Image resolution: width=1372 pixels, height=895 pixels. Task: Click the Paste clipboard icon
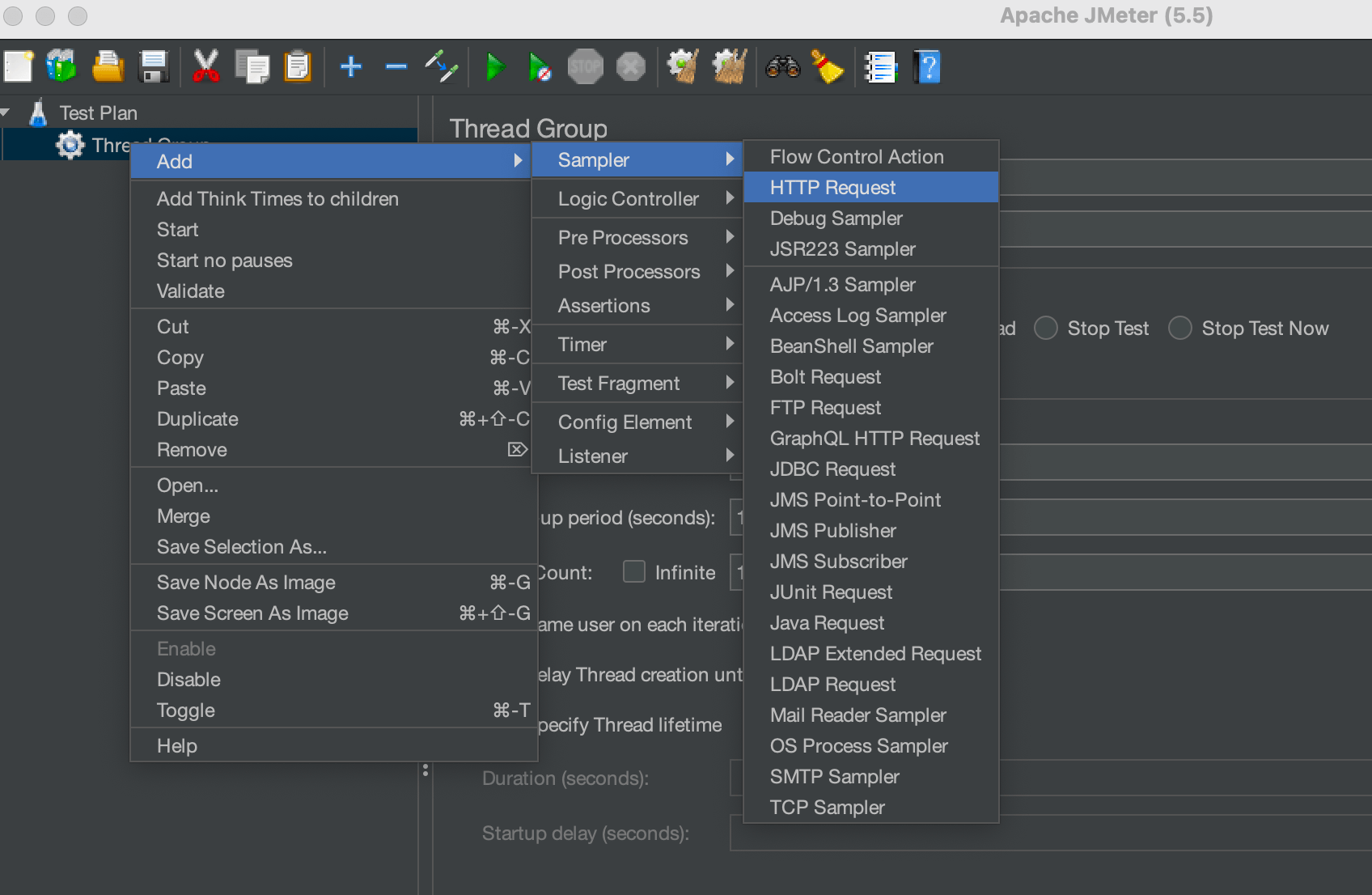[298, 66]
